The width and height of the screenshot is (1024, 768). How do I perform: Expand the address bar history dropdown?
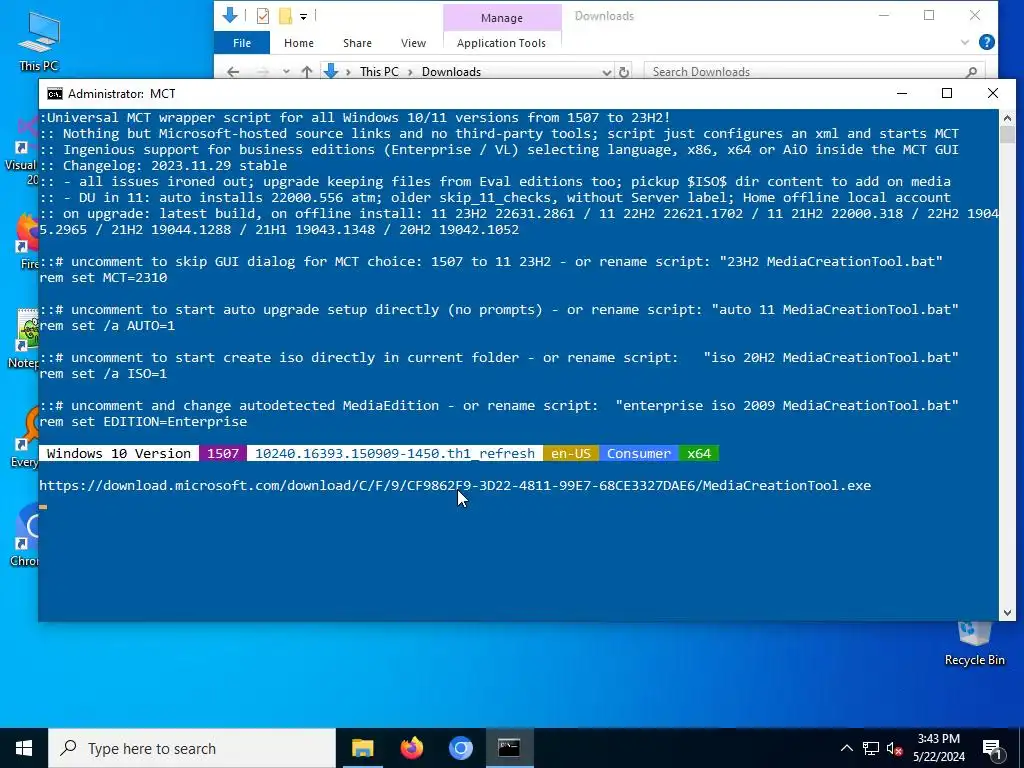pos(607,72)
